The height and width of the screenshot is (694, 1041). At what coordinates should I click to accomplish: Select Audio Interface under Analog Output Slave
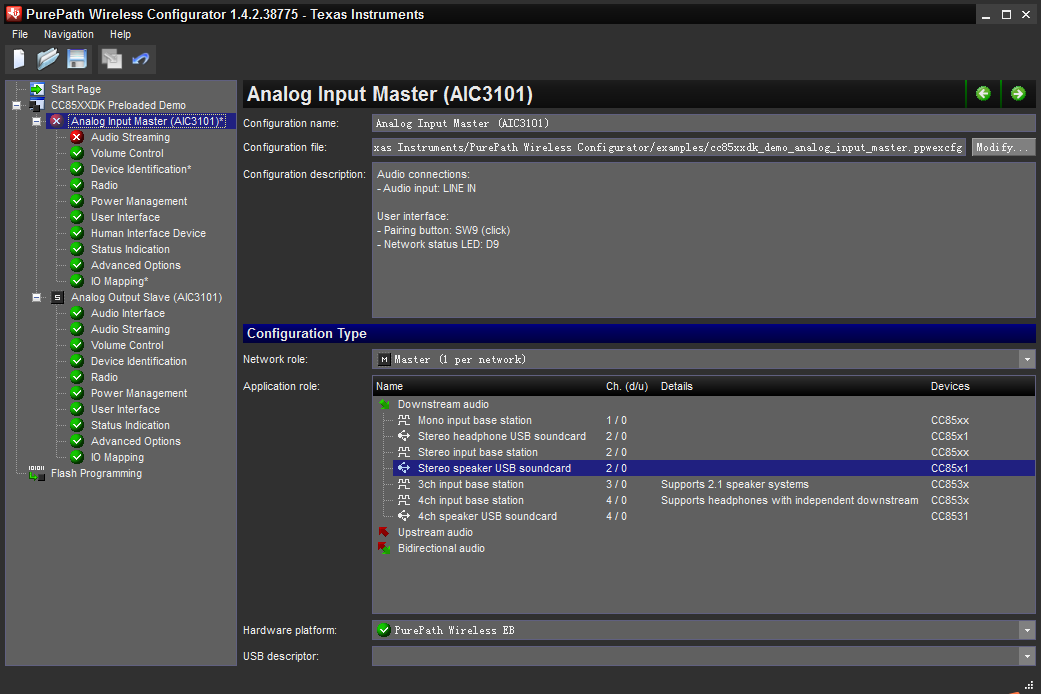[127, 313]
